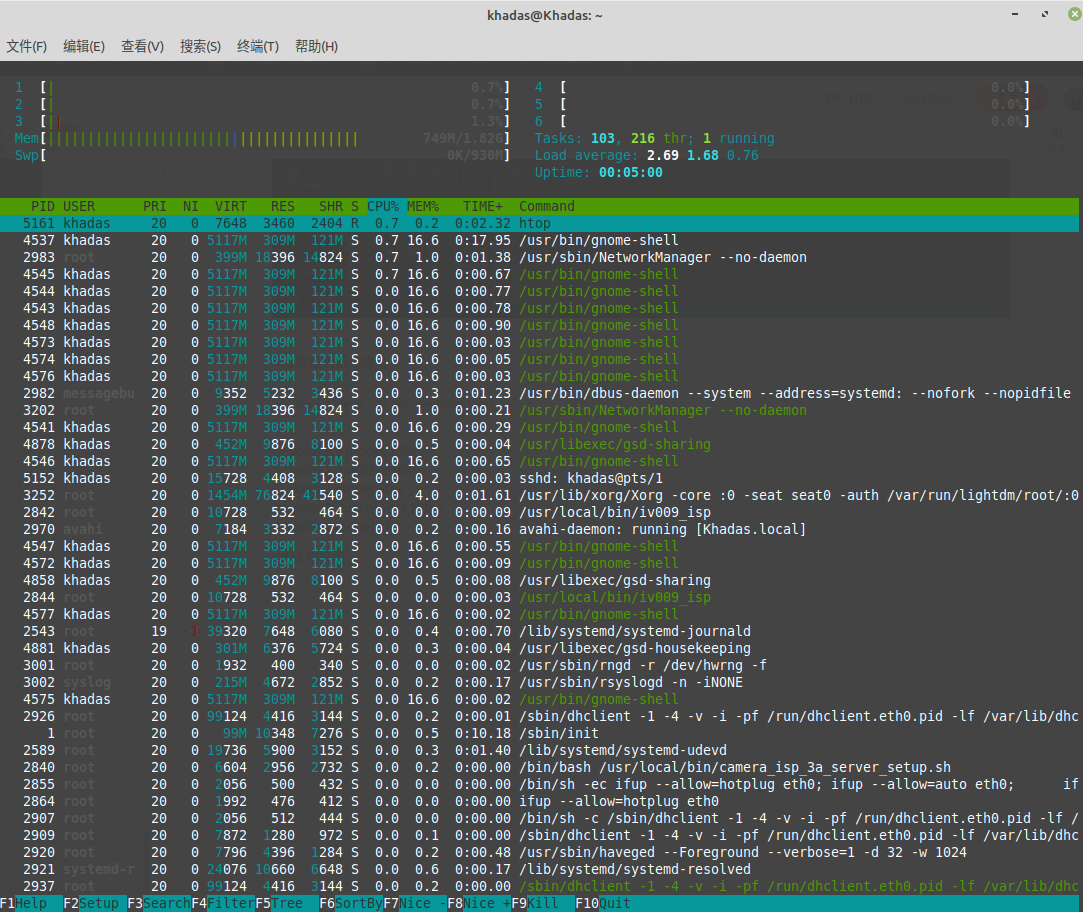This screenshot has width=1083, height=912.
Task: Select the haveged process row
Action: tap(539, 853)
